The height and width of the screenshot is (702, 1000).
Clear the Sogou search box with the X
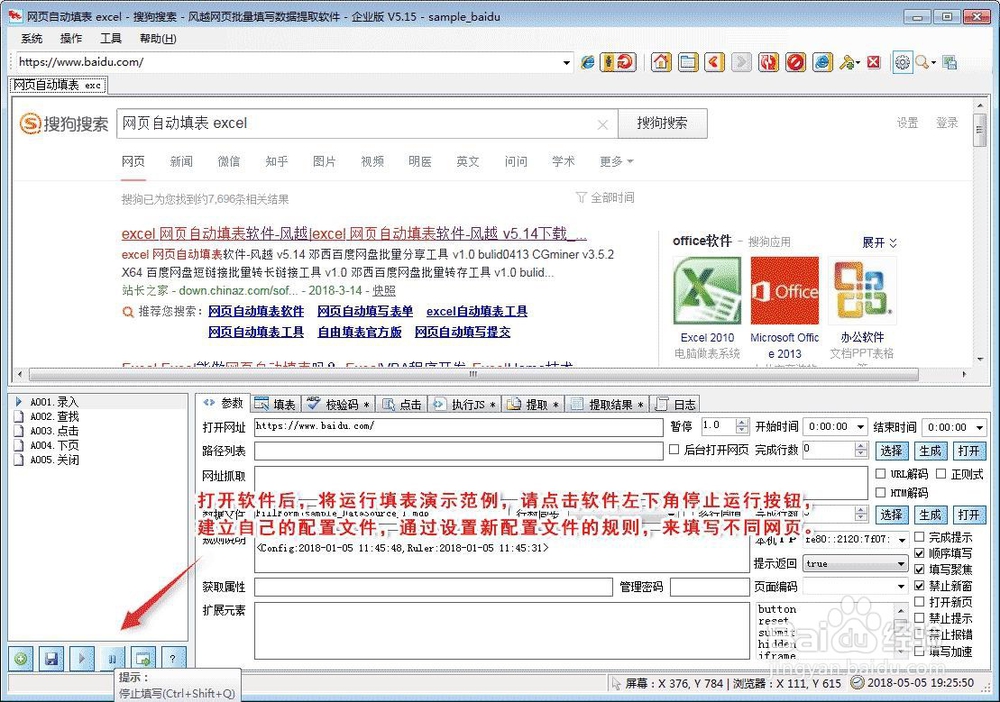click(x=602, y=125)
